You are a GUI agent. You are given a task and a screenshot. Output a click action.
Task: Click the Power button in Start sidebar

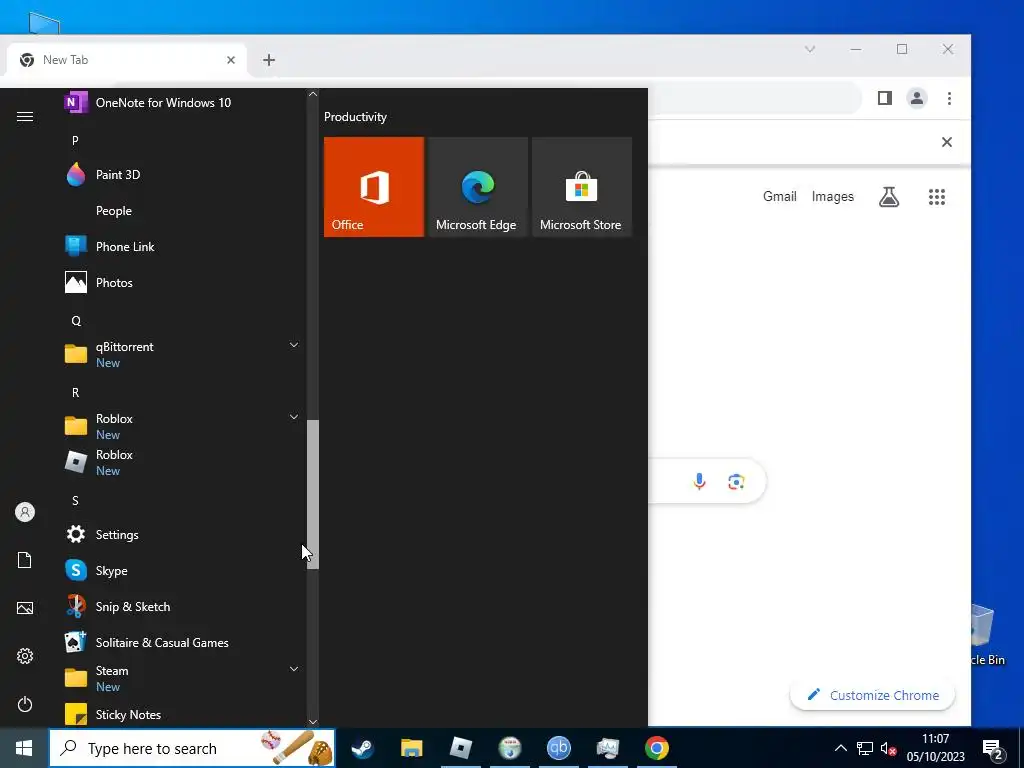pyautogui.click(x=25, y=704)
